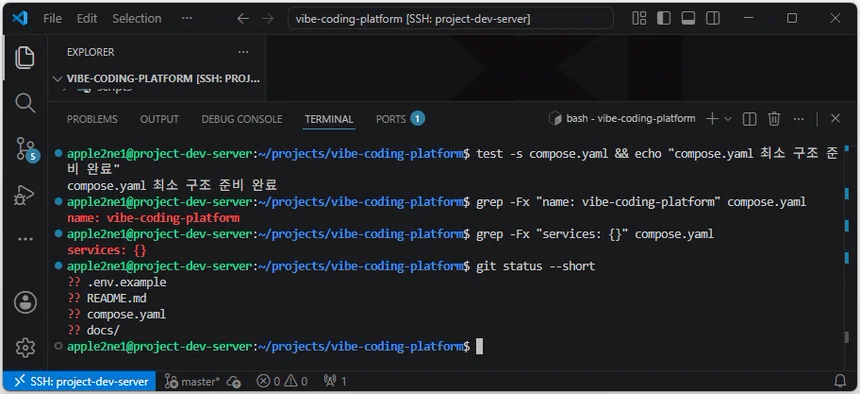Open the Explorer view in activity bar
Screen dimensions: 860x394
(25, 58)
